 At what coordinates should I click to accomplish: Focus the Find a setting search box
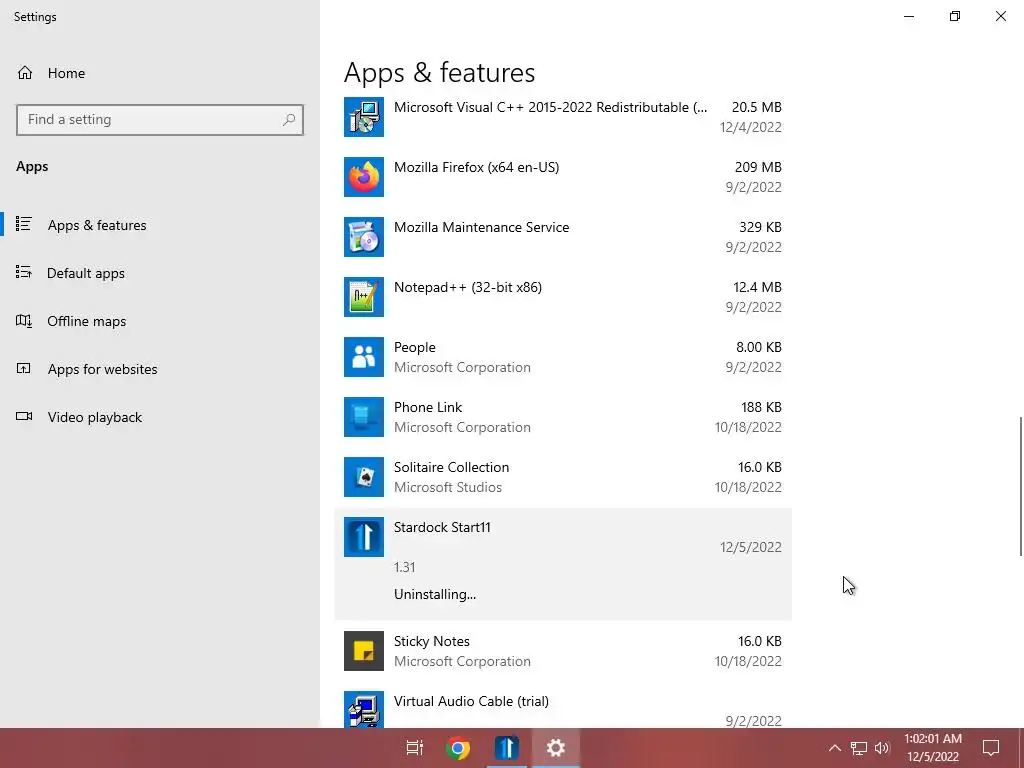click(160, 120)
